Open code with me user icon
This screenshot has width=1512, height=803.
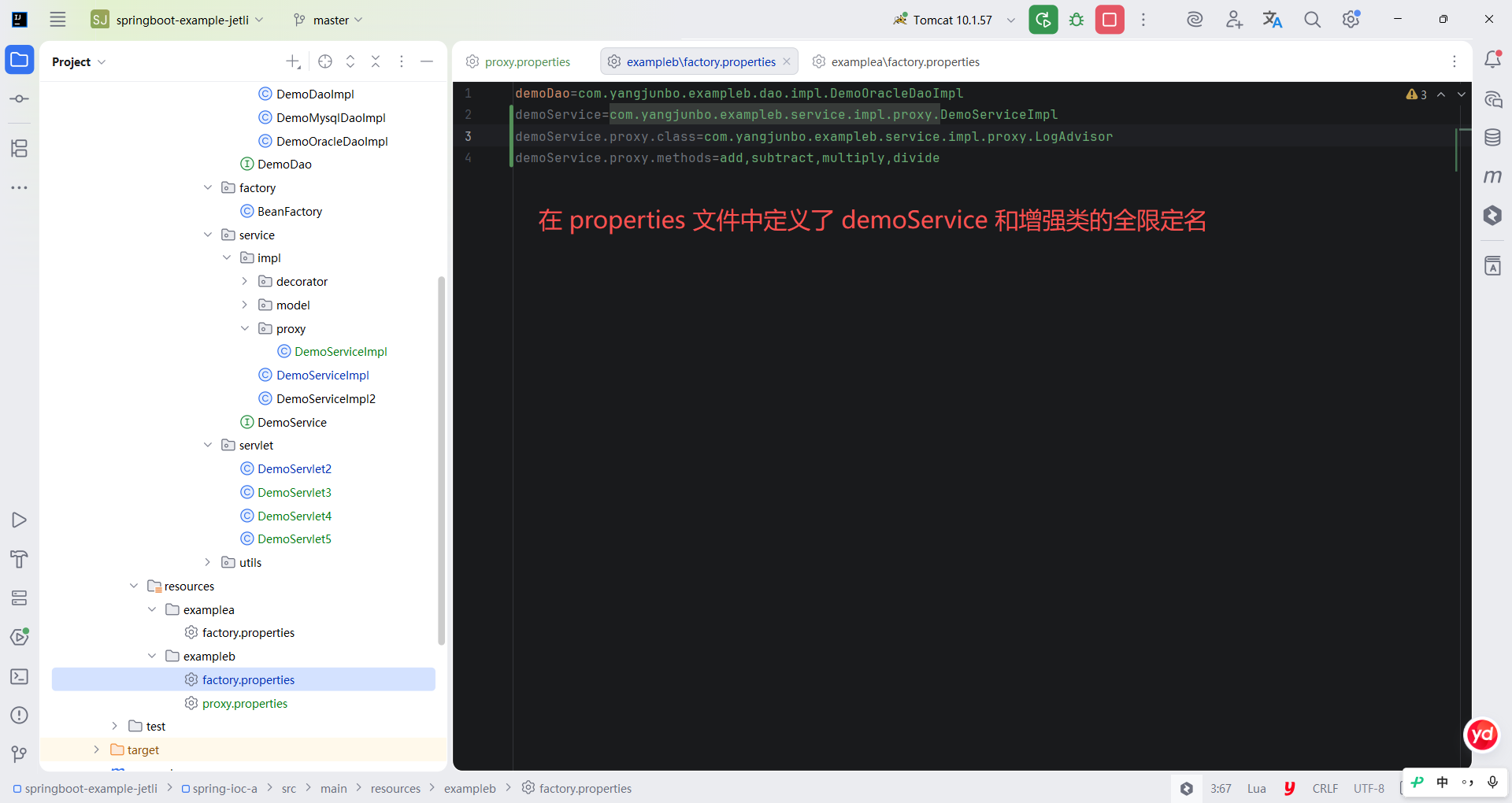[x=1234, y=20]
